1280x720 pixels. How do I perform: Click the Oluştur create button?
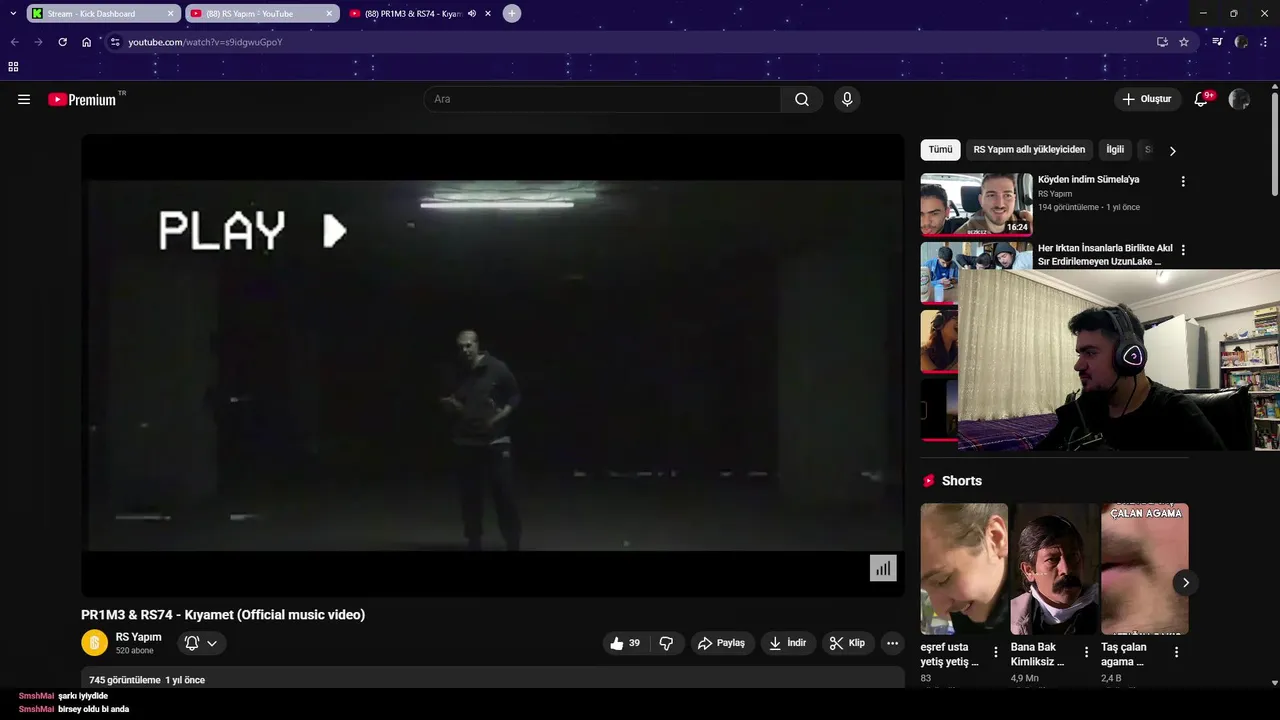tap(1146, 99)
